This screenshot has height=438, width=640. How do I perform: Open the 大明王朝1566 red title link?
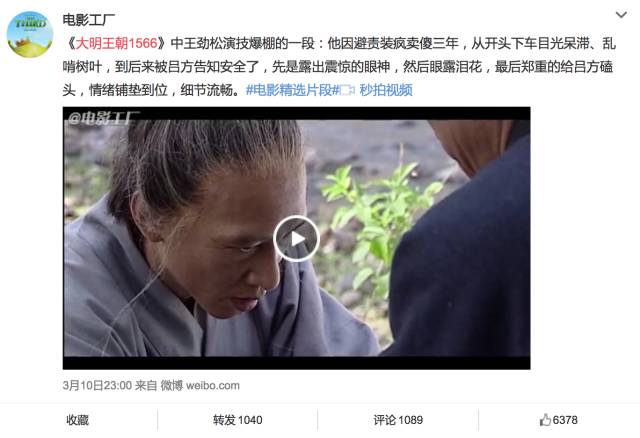point(116,43)
